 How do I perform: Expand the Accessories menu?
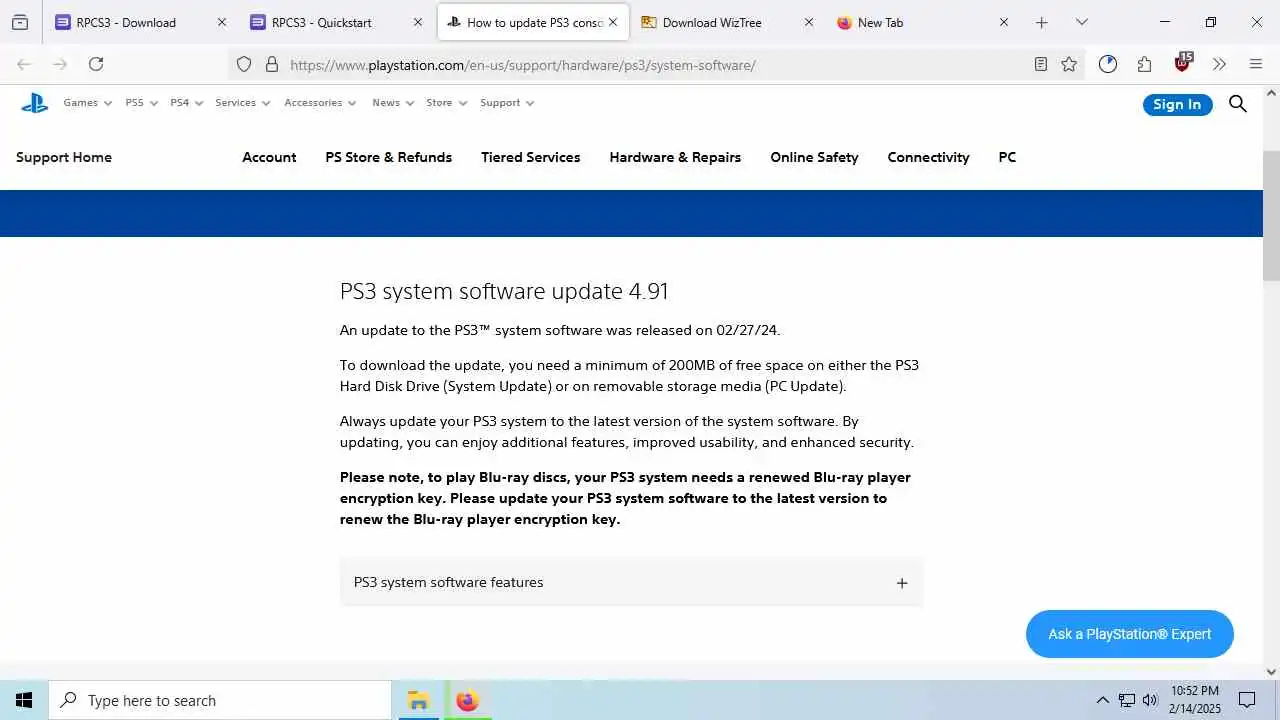(320, 103)
